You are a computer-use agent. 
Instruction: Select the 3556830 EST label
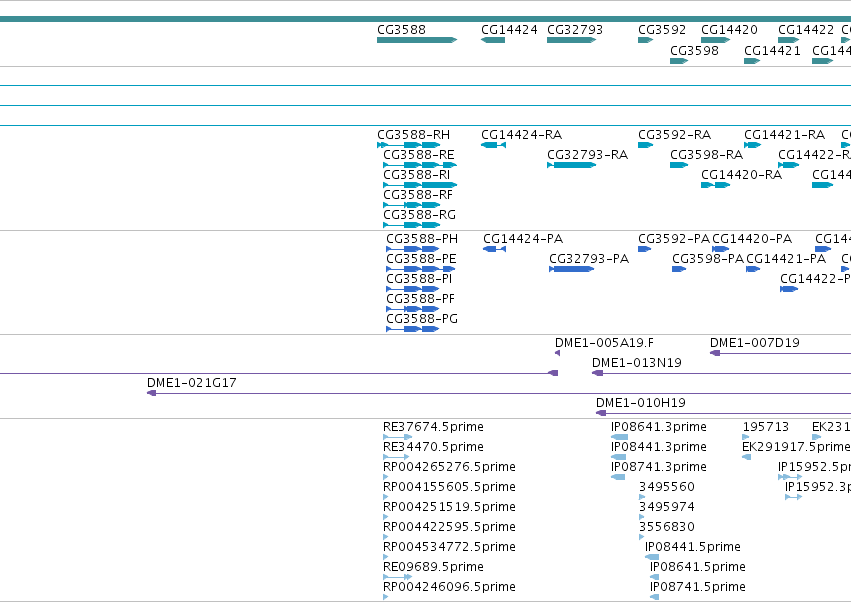(x=666, y=527)
